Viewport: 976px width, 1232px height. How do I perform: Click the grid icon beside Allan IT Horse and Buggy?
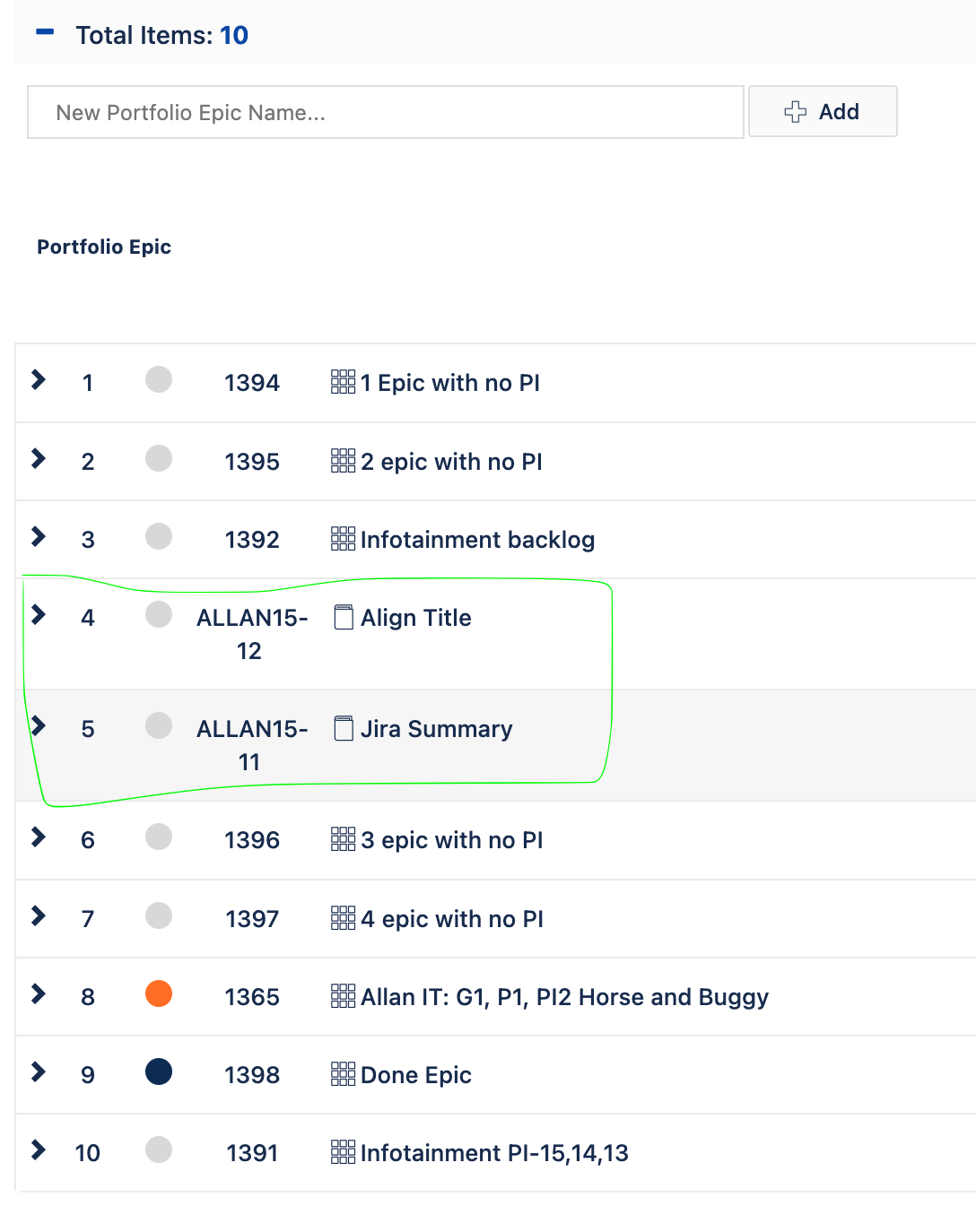point(344,996)
